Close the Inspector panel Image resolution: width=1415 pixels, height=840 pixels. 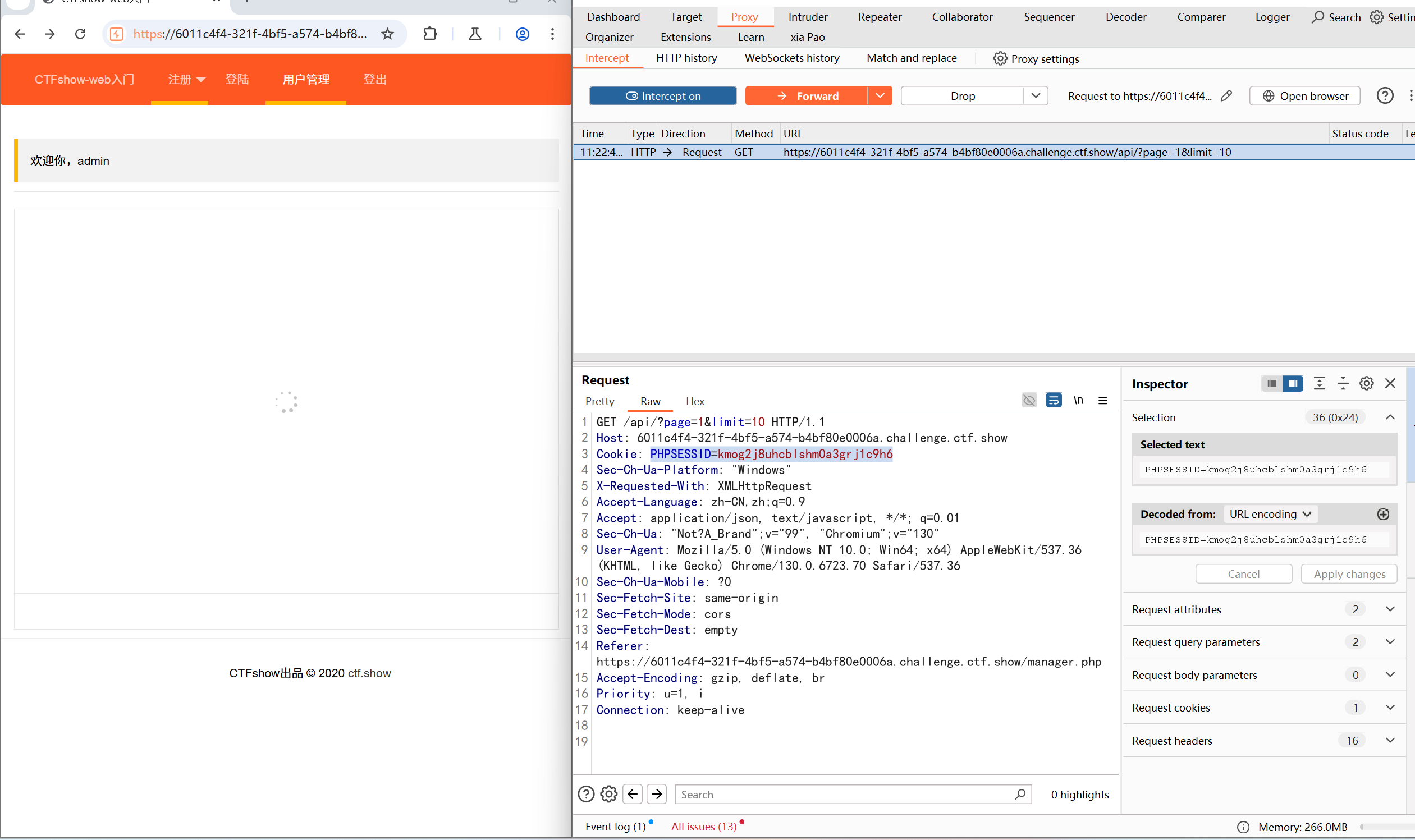pos(1390,383)
